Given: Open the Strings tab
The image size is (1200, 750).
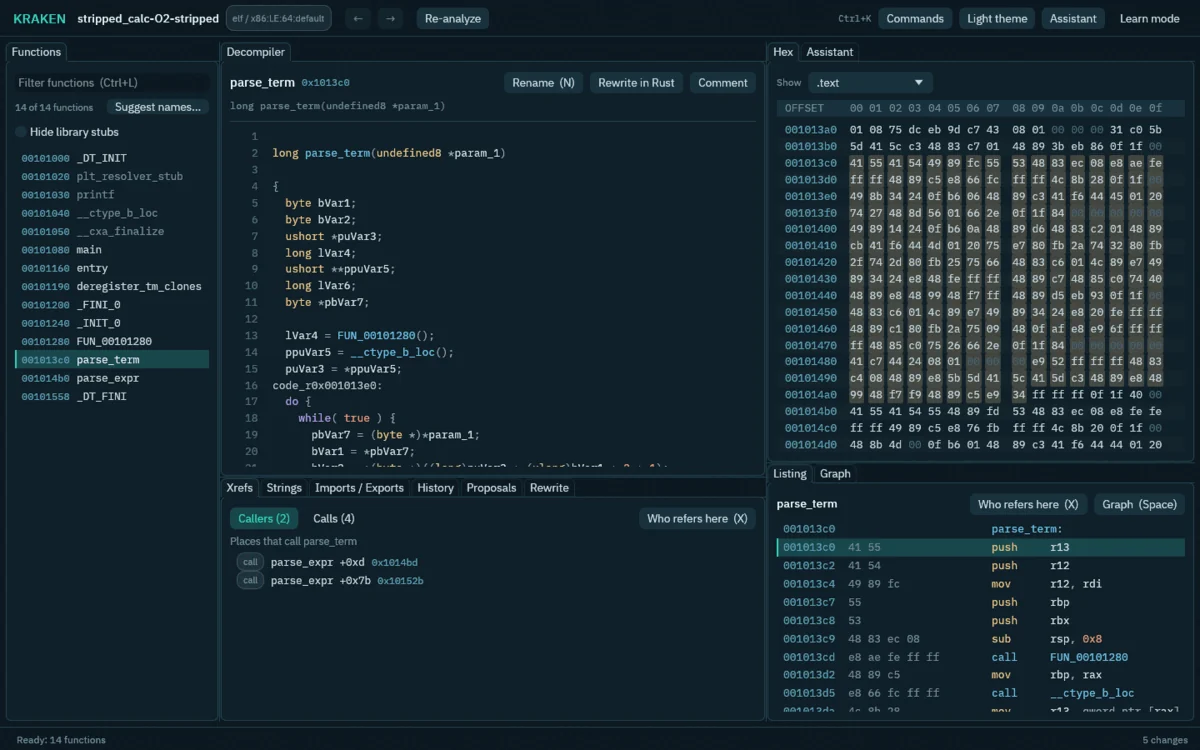Looking at the screenshot, I should click(284, 488).
